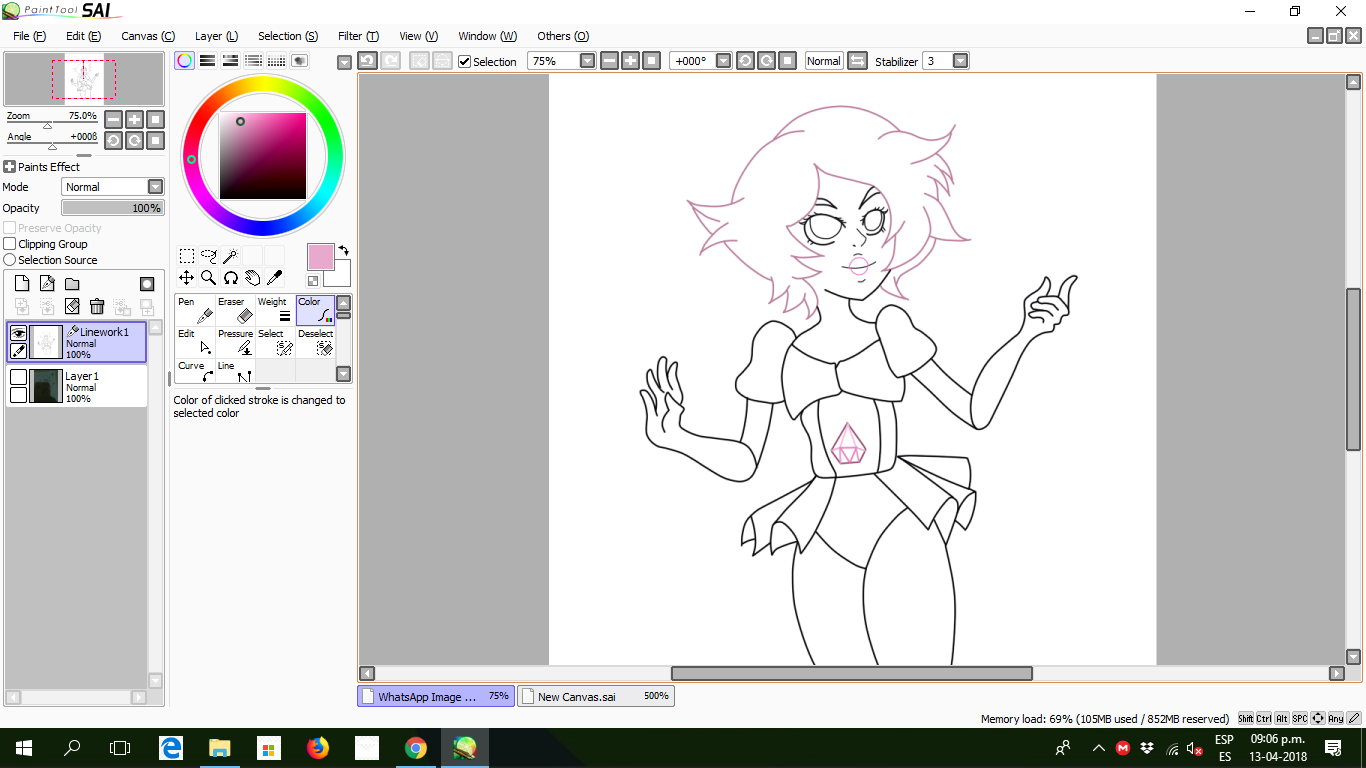The width and height of the screenshot is (1366, 768).
Task: Pick the eyedropper color picker tool
Action: [x=275, y=278]
